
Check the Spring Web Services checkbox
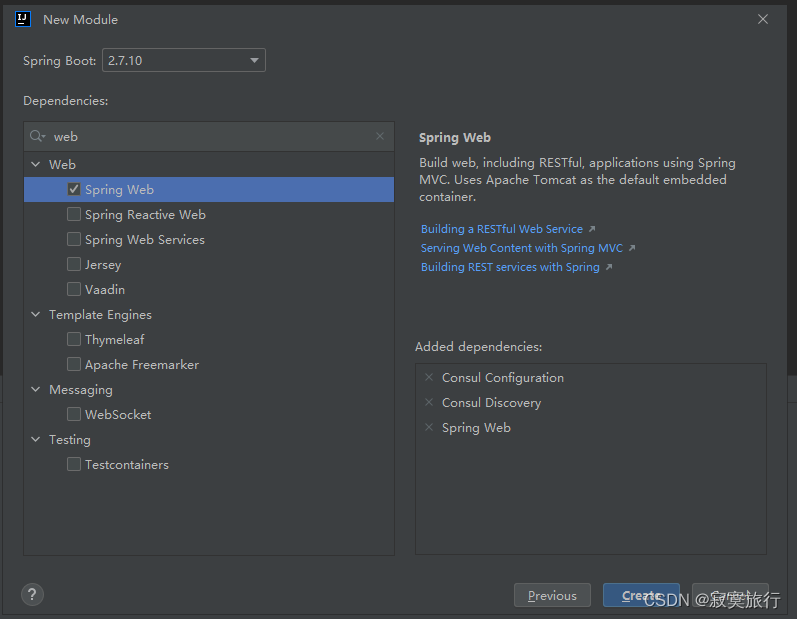point(74,239)
